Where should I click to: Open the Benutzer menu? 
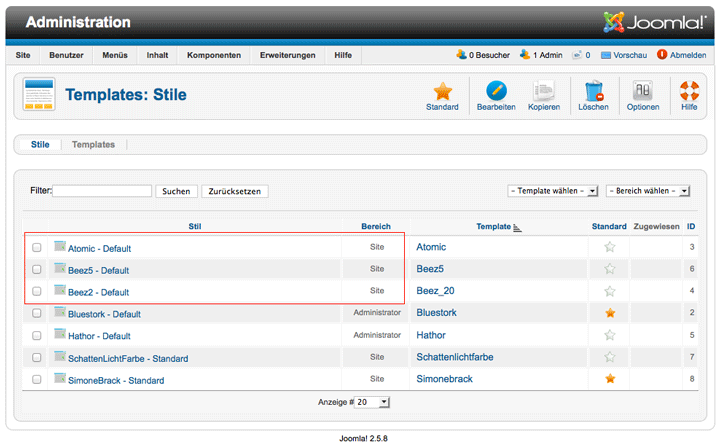[x=66, y=55]
